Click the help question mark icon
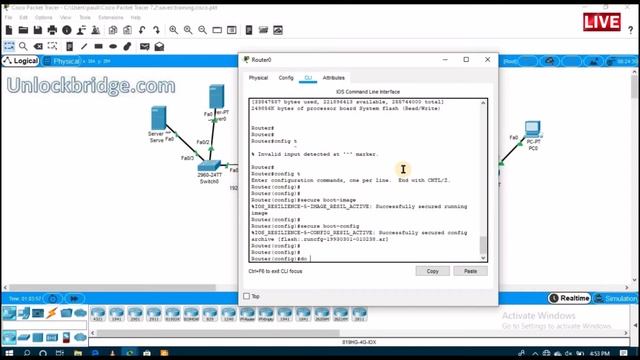 [631, 30]
